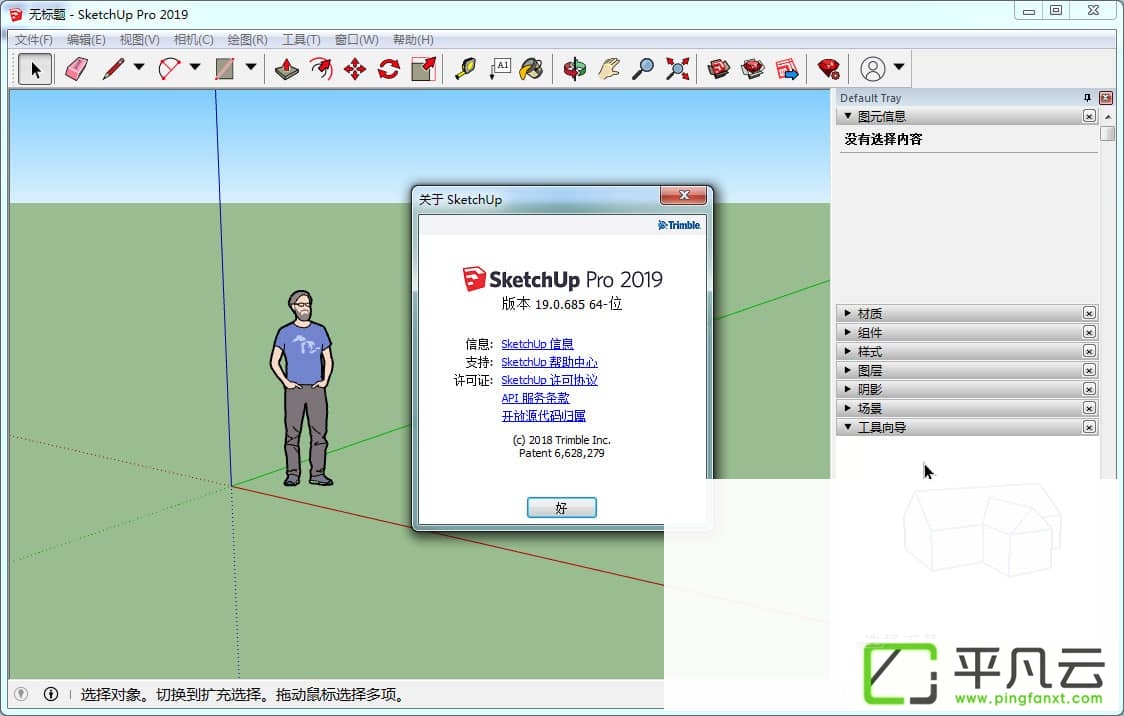Viewport: 1124px width, 716px height.
Task: Select the Paint Bucket tool
Action: point(532,70)
